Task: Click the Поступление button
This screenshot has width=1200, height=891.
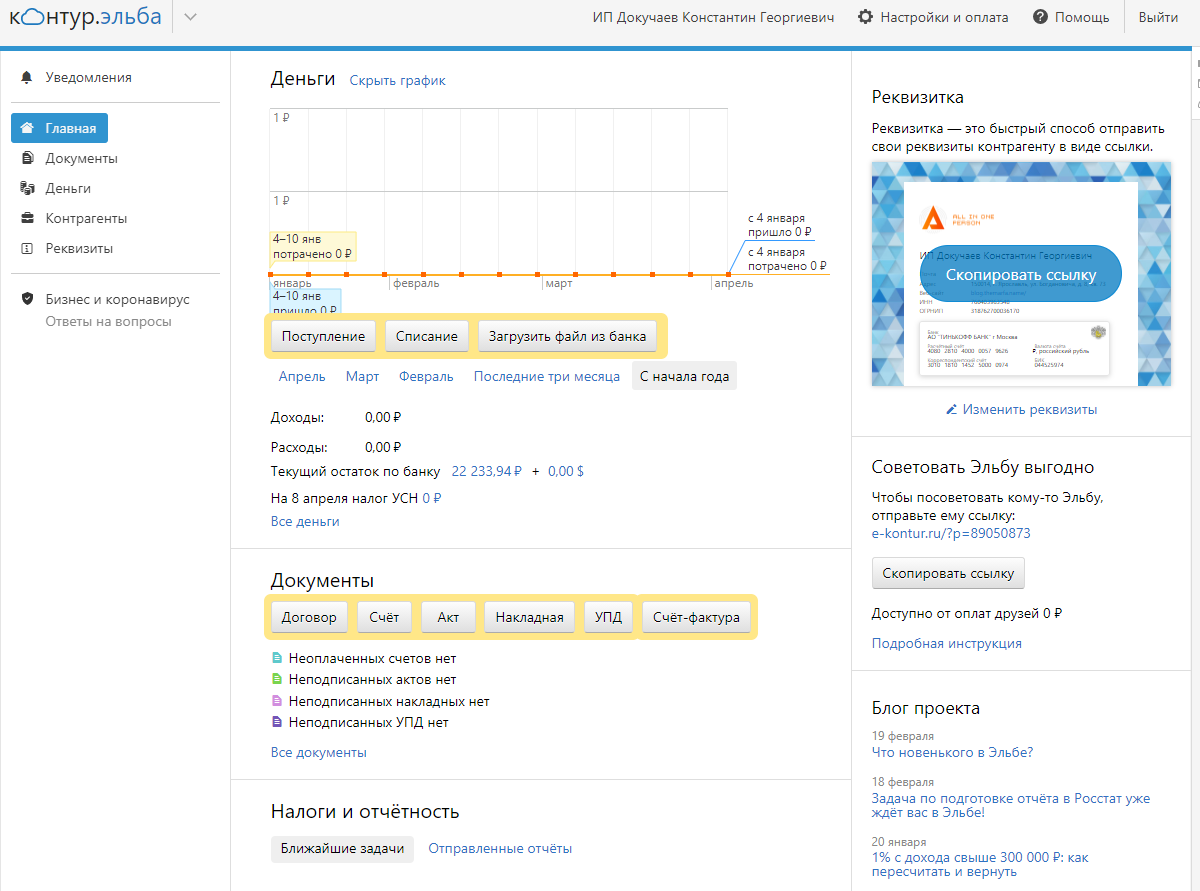Action: coord(323,336)
